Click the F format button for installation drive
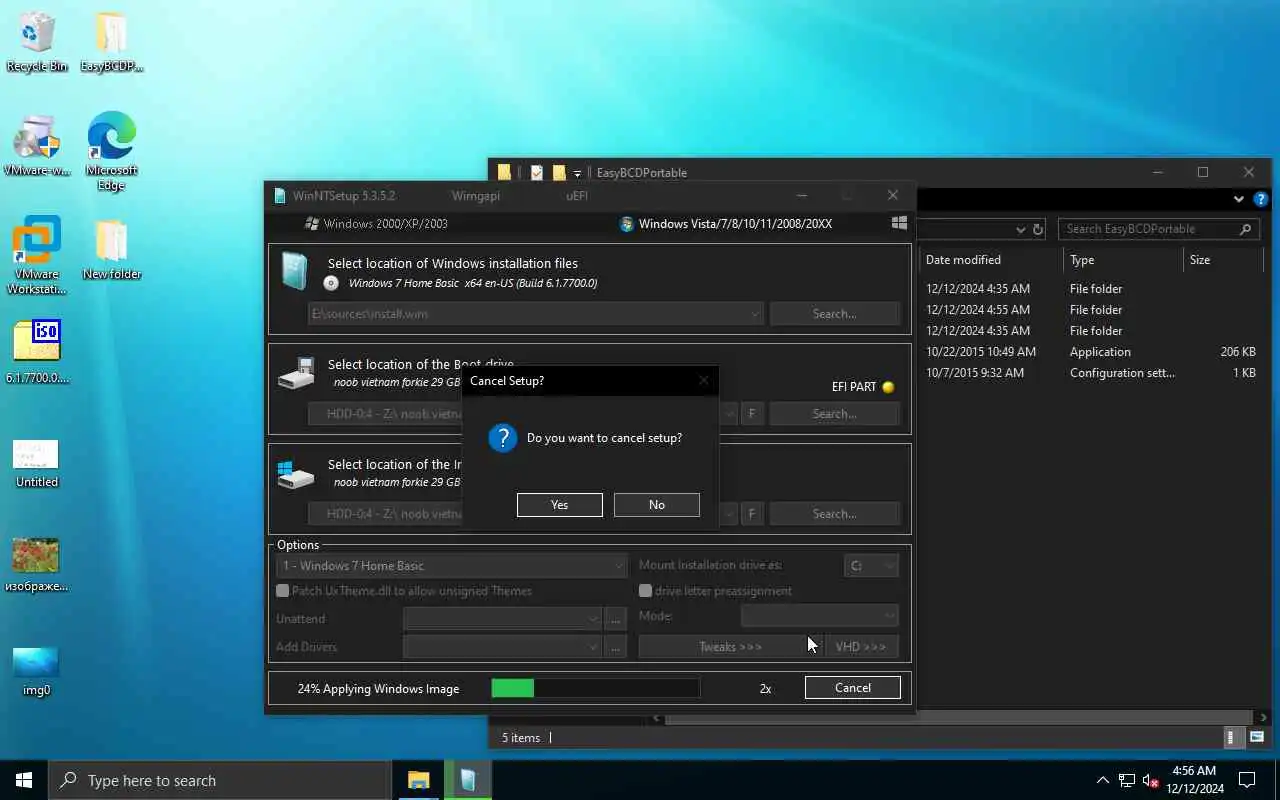 pos(752,514)
